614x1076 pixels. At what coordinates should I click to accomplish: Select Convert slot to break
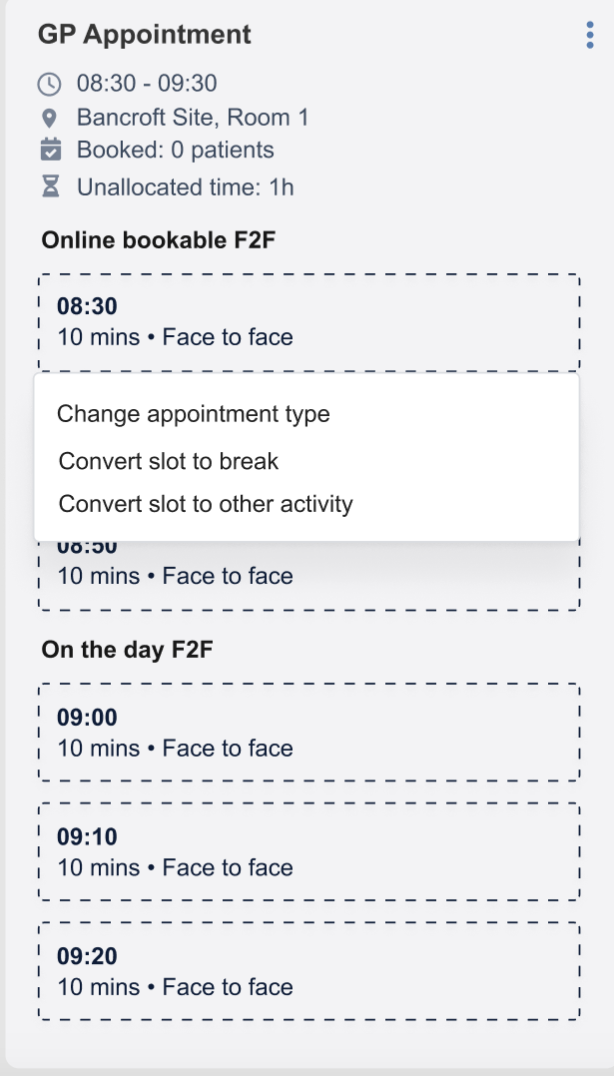(x=168, y=461)
